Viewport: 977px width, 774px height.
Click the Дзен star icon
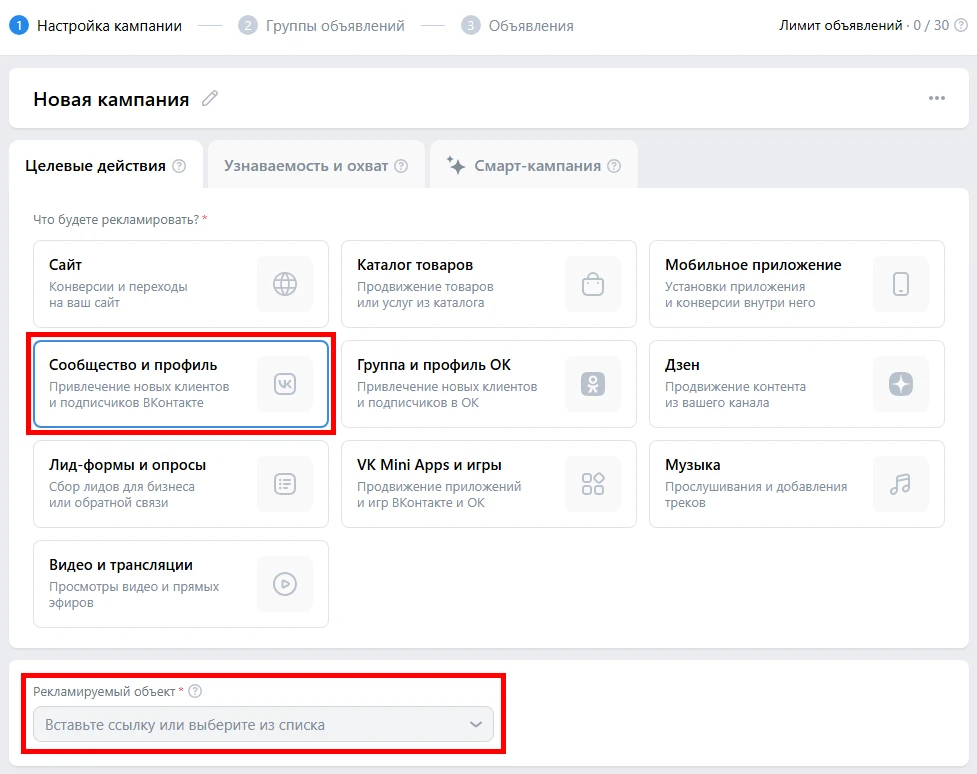coord(901,384)
